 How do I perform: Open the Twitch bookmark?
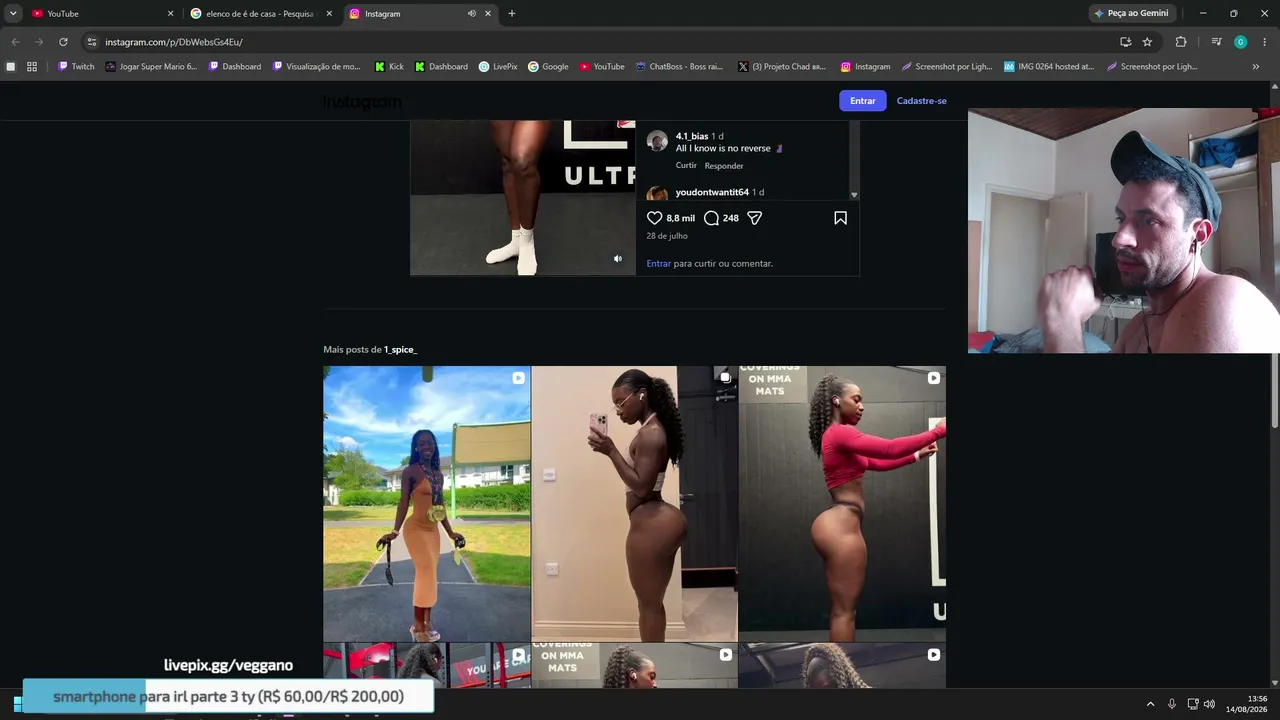tap(76, 67)
